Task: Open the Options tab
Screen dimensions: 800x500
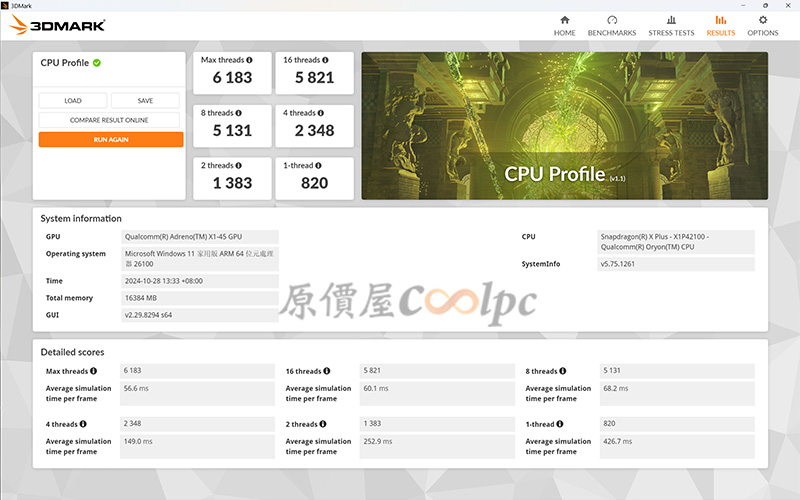Action: (762, 26)
